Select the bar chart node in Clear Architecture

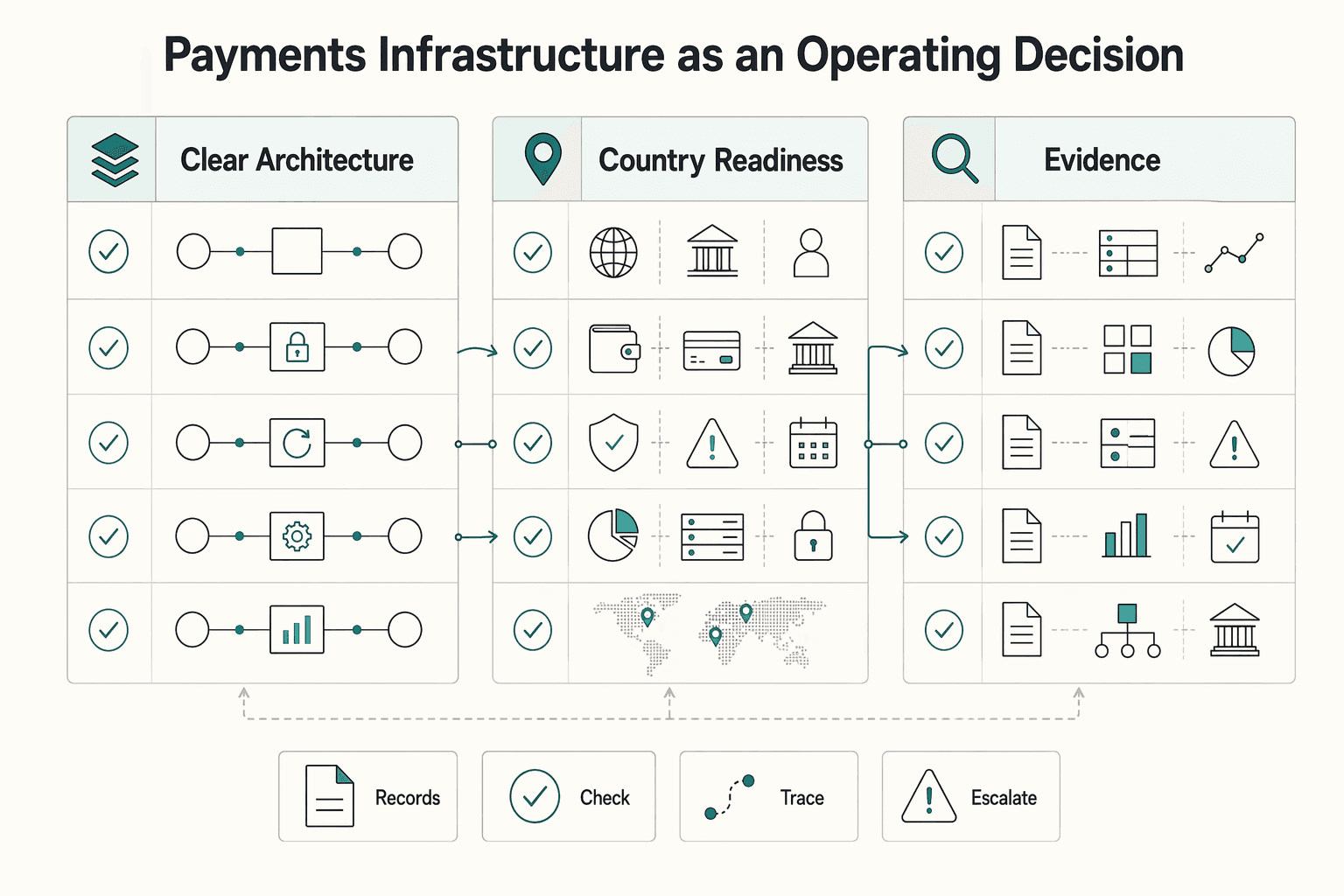[297, 629]
